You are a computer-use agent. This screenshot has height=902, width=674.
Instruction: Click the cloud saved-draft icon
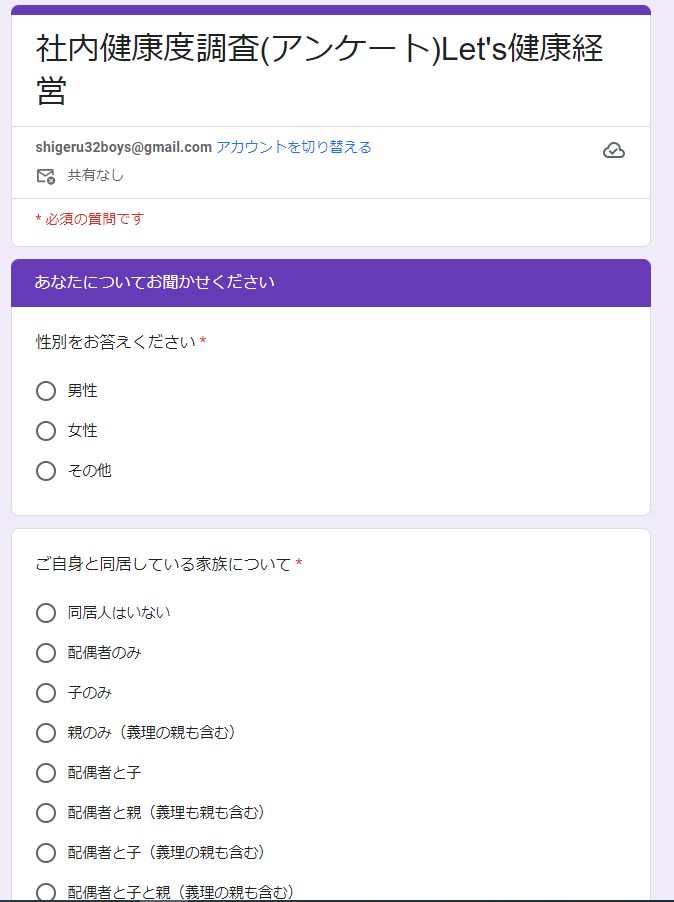coord(614,151)
